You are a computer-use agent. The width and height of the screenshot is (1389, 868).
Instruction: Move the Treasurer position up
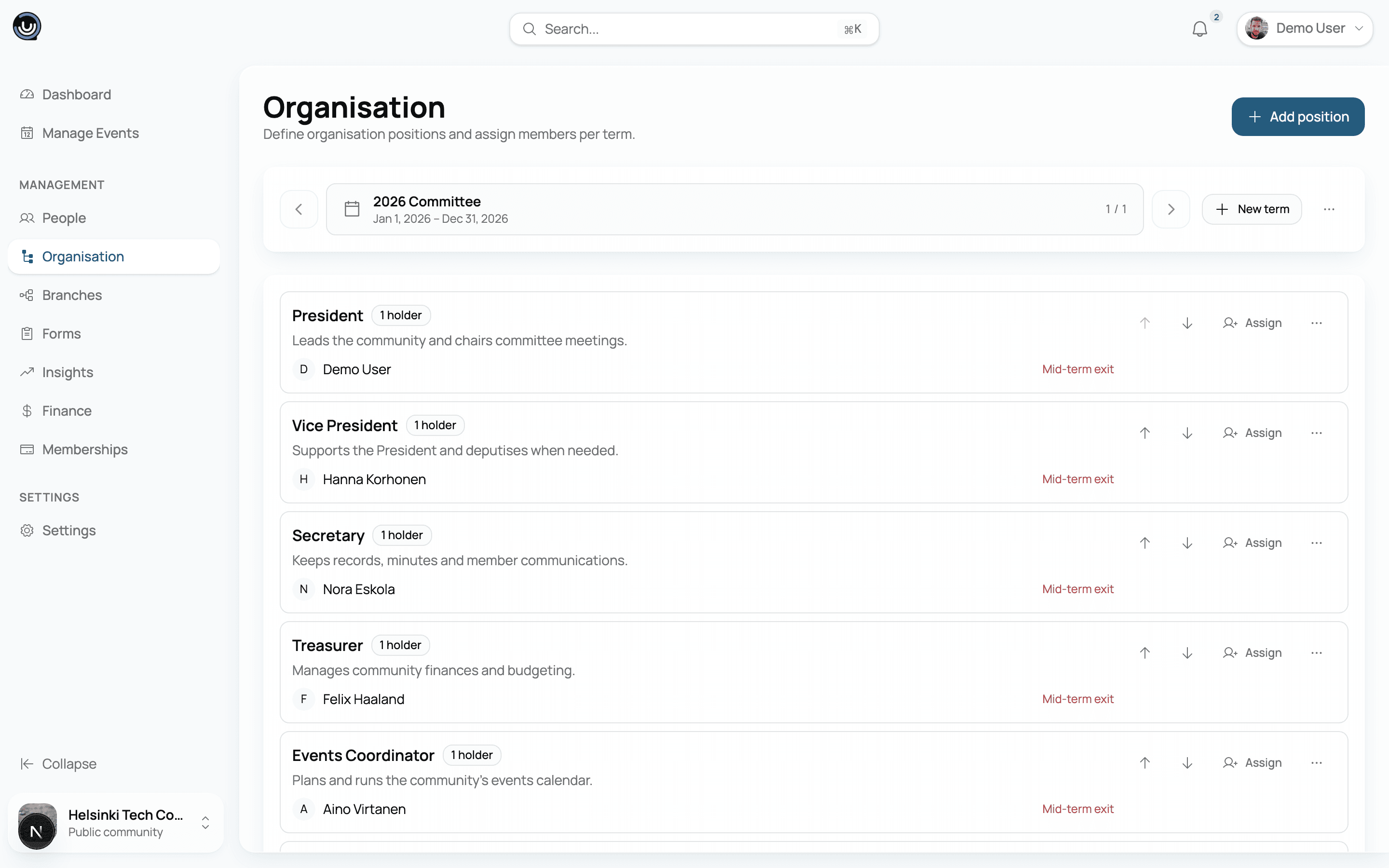pos(1144,653)
